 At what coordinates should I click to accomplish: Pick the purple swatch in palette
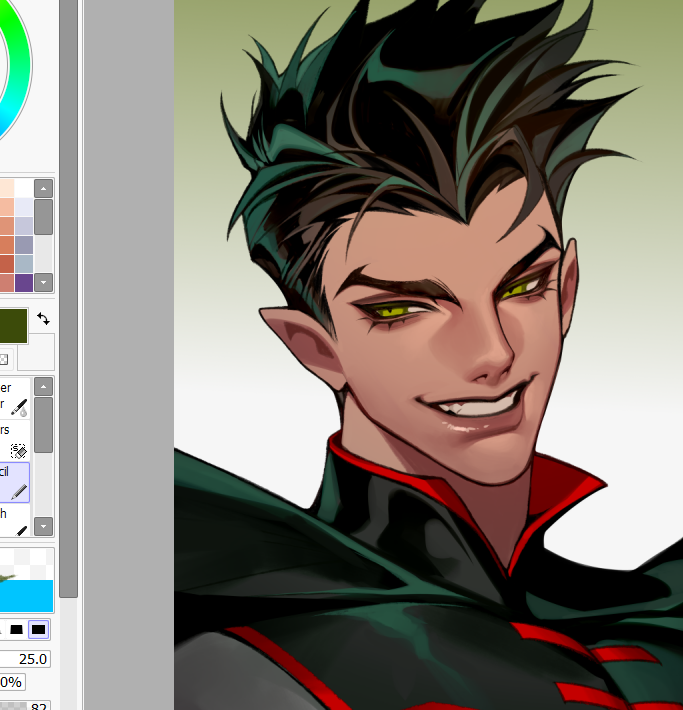pyautogui.click(x=24, y=283)
